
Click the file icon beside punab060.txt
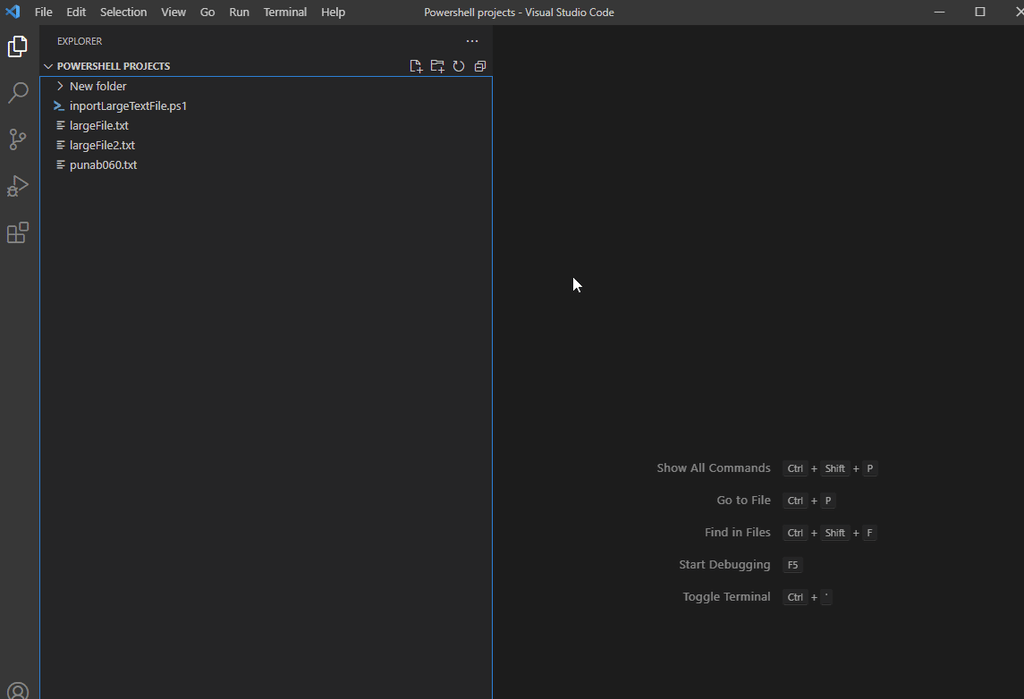point(61,165)
